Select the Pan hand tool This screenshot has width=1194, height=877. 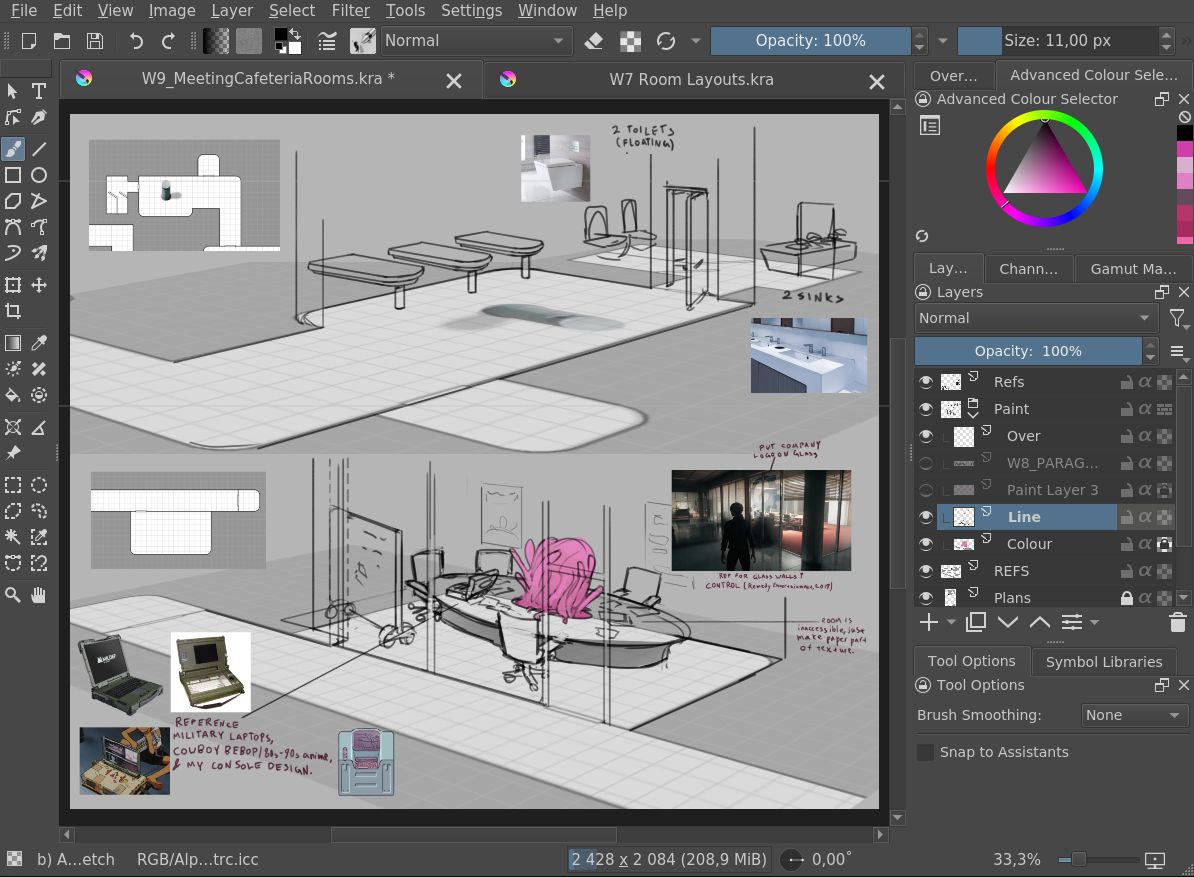39,595
